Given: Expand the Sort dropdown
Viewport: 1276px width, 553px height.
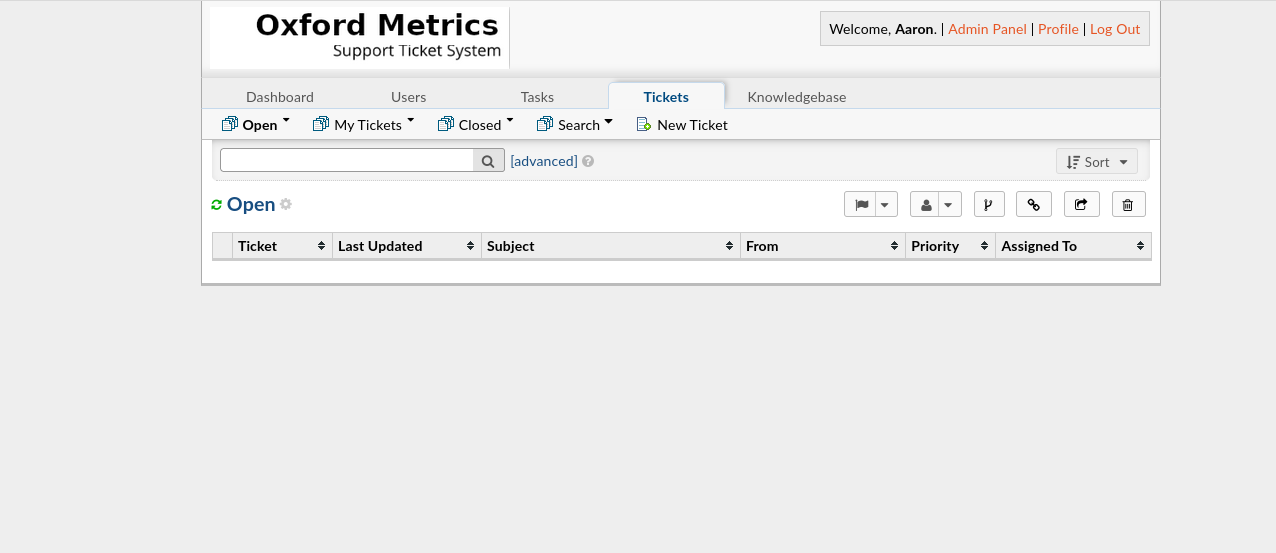Looking at the screenshot, I should (x=1096, y=162).
